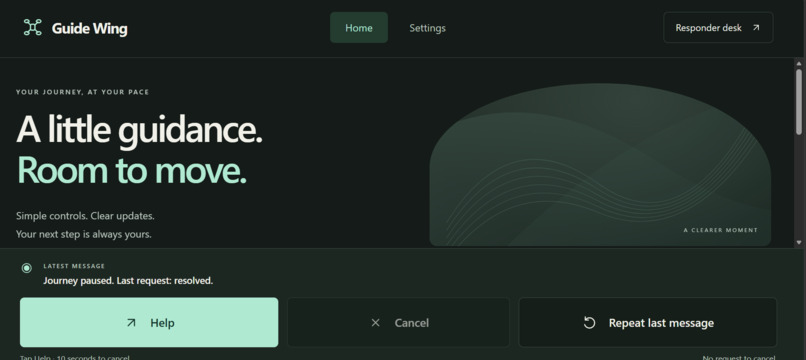Click the 'A CLEARER MOMENT' caption
Screen dimensions: 806x360
click(x=721, y=230)
